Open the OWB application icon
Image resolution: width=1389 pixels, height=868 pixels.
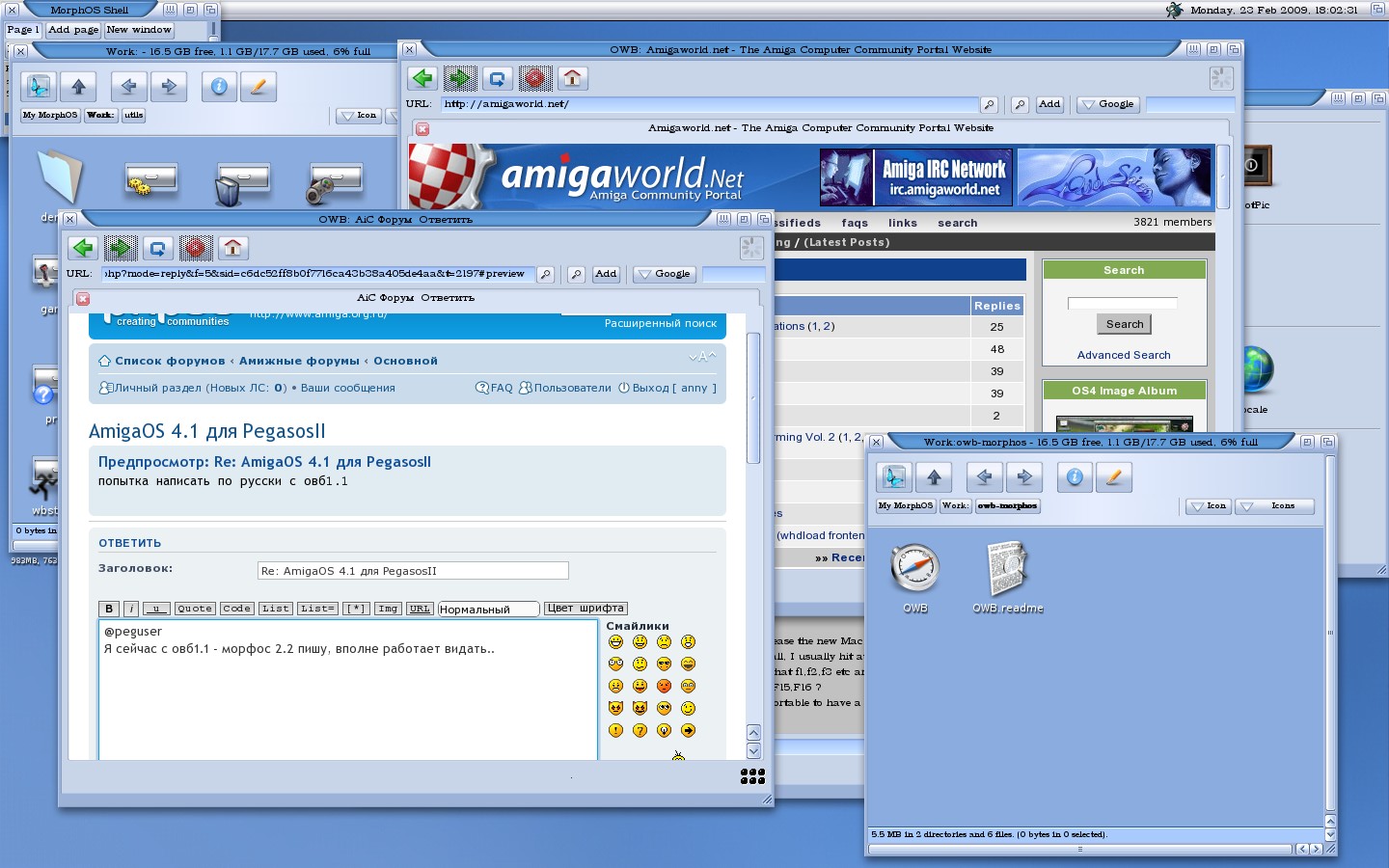[914, 577]
